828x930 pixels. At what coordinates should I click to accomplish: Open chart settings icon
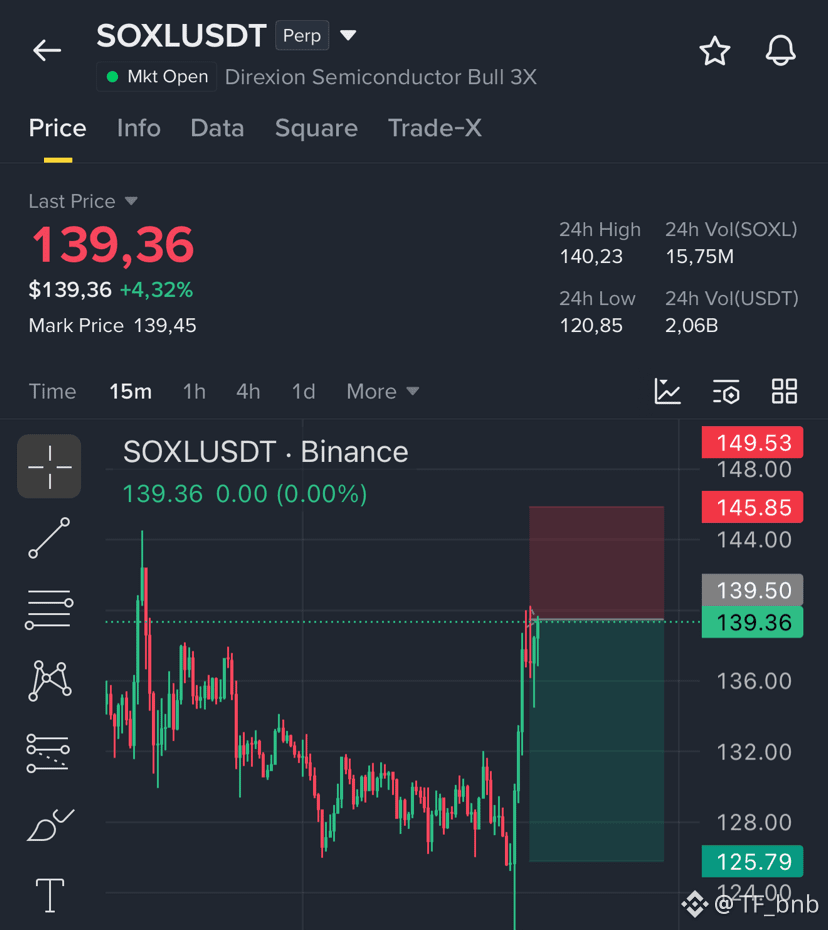pyautogui.click(x=726, y=391)
